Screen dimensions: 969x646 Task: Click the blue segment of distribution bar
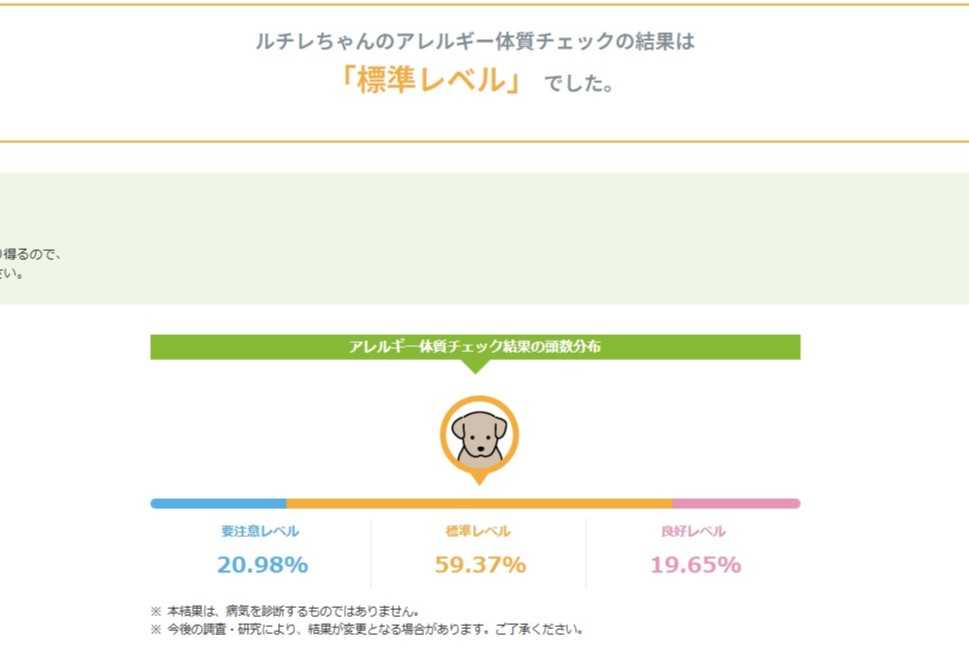pos(218,504)
